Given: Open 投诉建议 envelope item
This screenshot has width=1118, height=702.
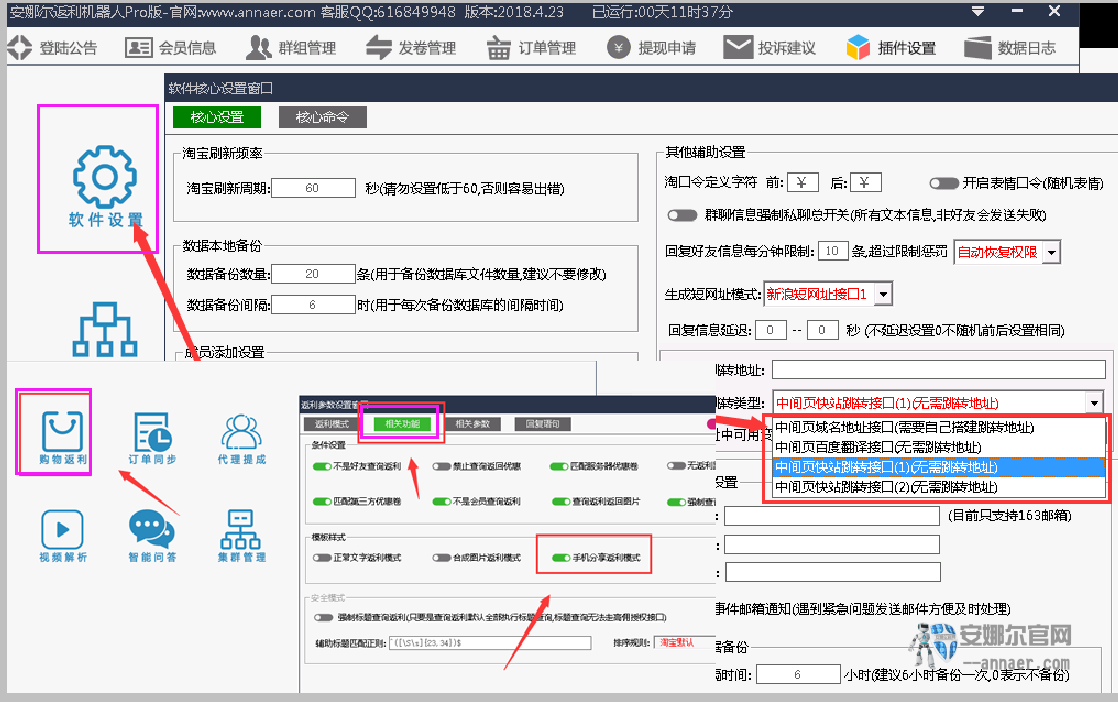Looking at the screenshot, I should [770, 48].
